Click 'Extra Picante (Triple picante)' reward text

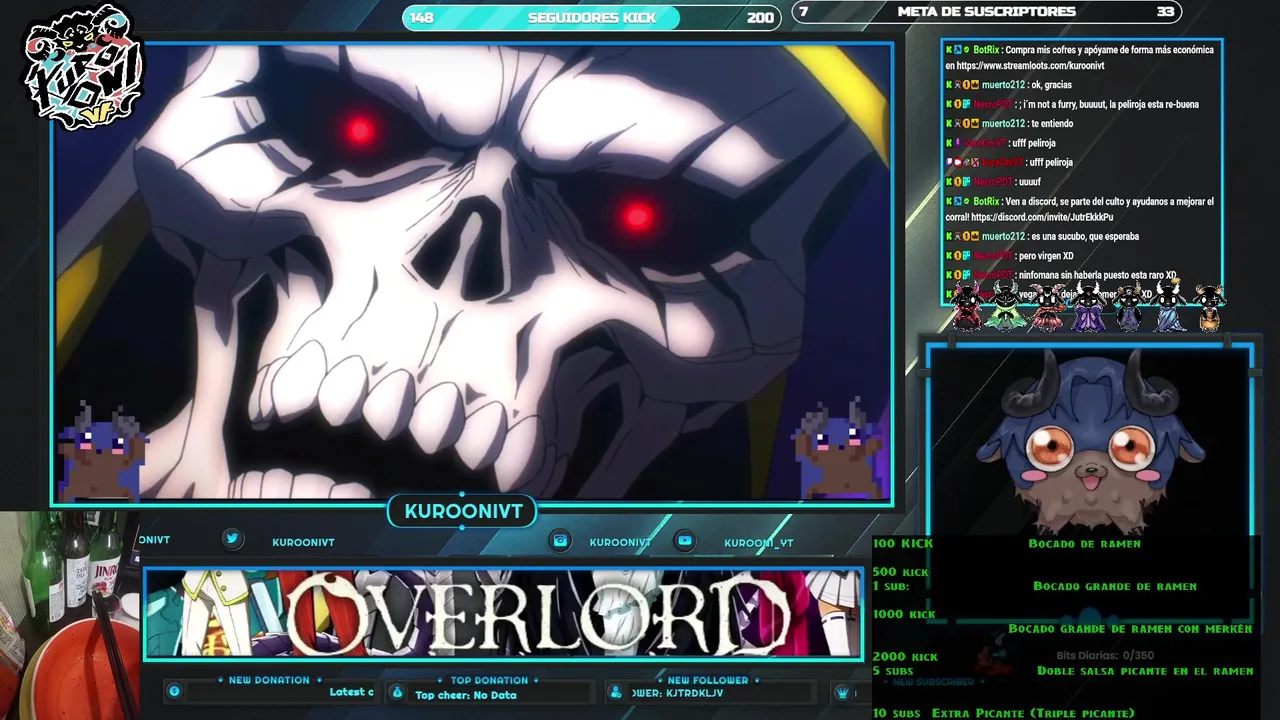point(1033,713)
